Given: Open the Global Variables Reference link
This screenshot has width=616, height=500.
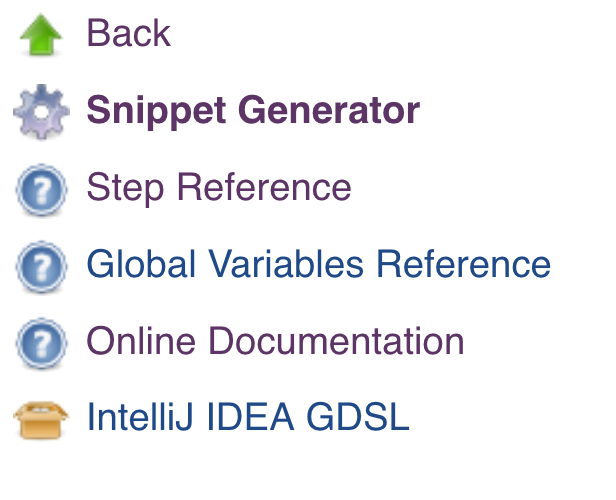Looking at the screenshot, I should pyautogui.click(x=318, y=265).
